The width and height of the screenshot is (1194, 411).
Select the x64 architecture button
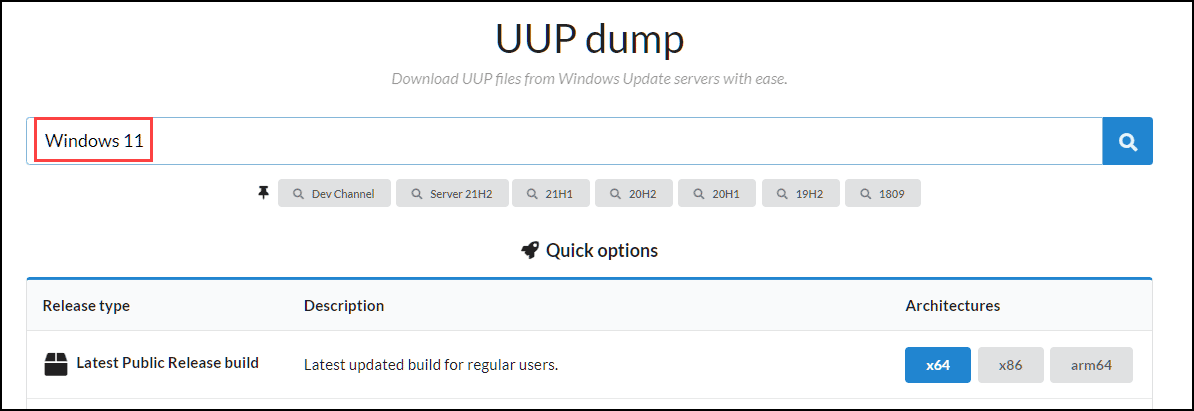pyautogui.click(x=937, y=365)
